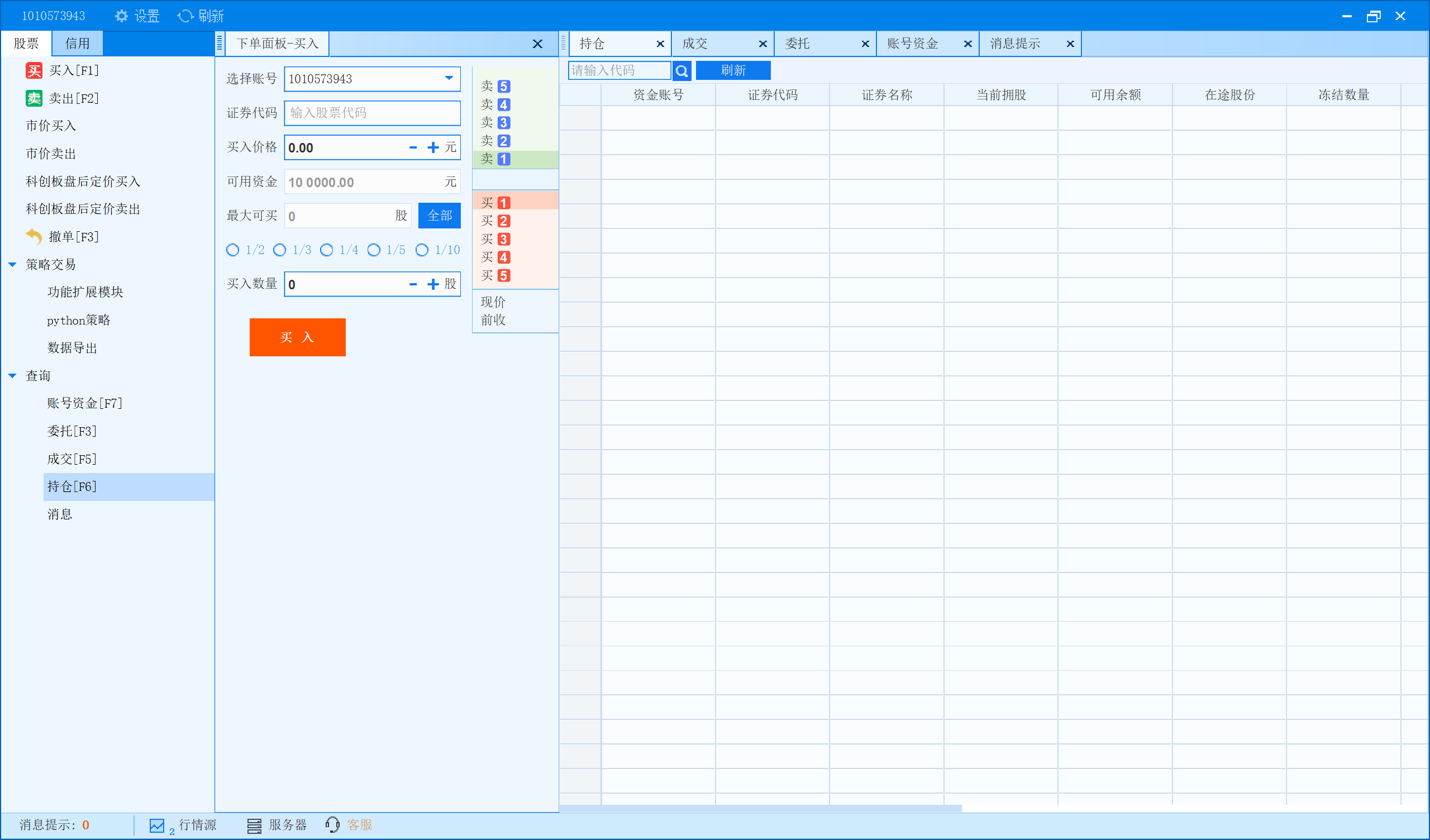
Task: Select the 1/5 position radio button
Action: point(374,250)
